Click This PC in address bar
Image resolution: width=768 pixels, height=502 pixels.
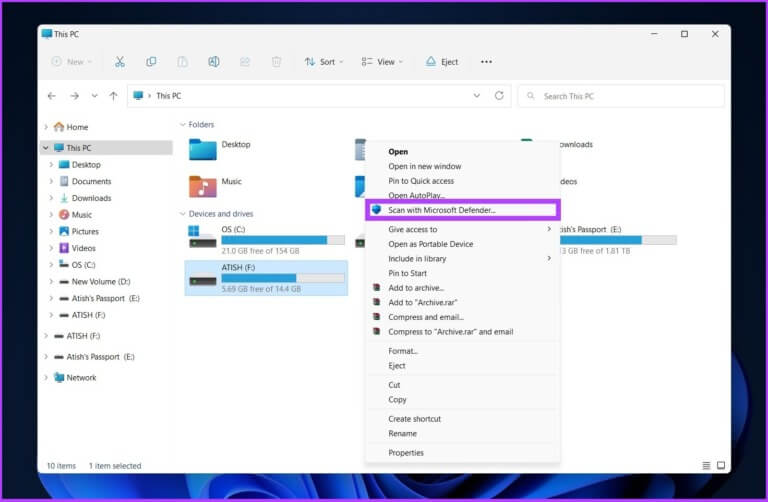coord(168,96)
